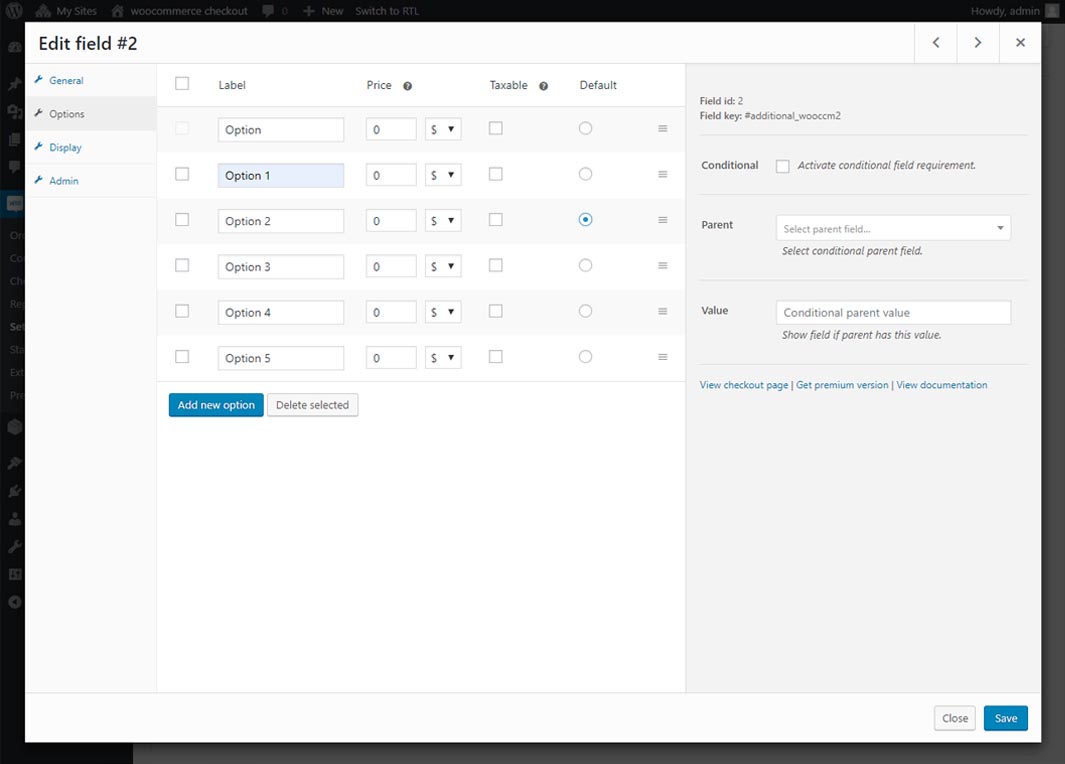The height and width of the screenshot is (764, 1065).
Task: Click the Conditional parent value input
Action: click(893, 312)
